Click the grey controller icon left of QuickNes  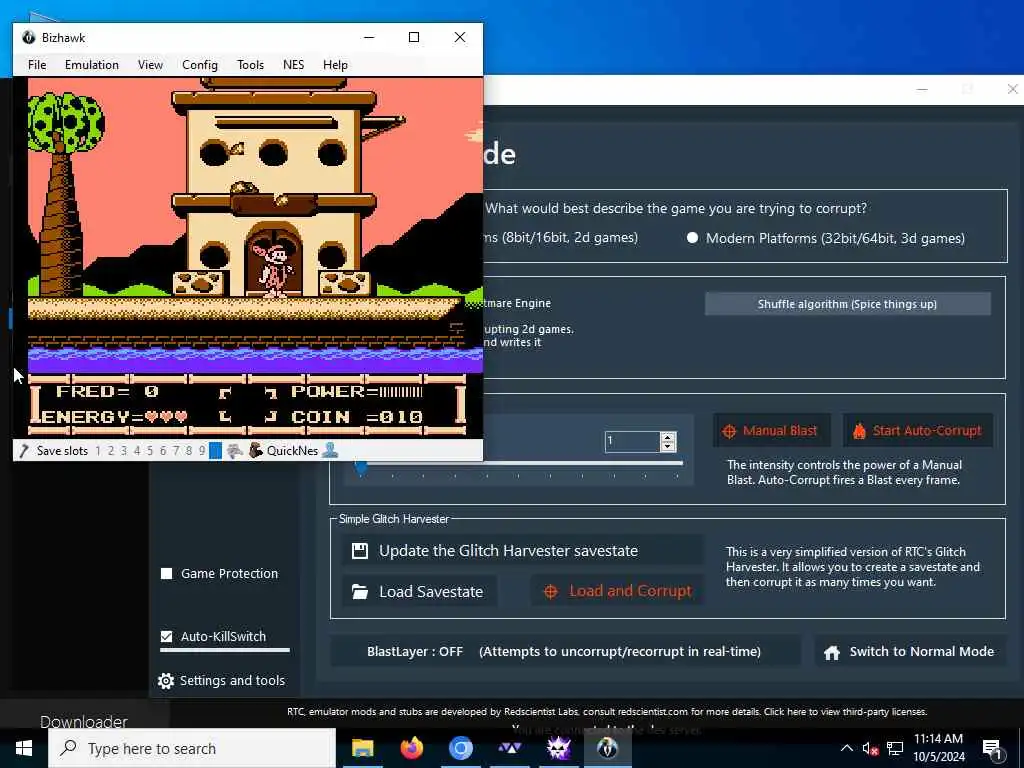point(234,451)
